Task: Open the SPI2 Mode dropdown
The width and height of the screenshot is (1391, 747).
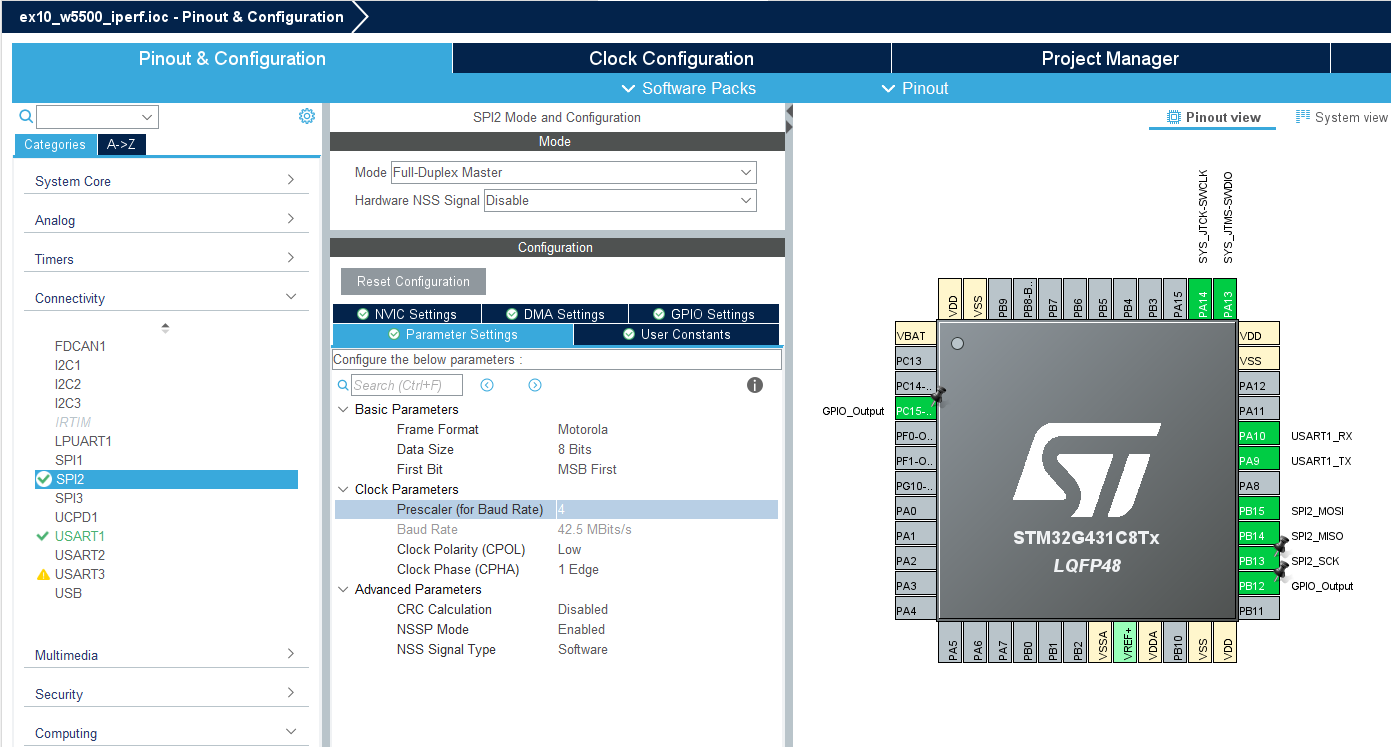Action: click(573, 173)
